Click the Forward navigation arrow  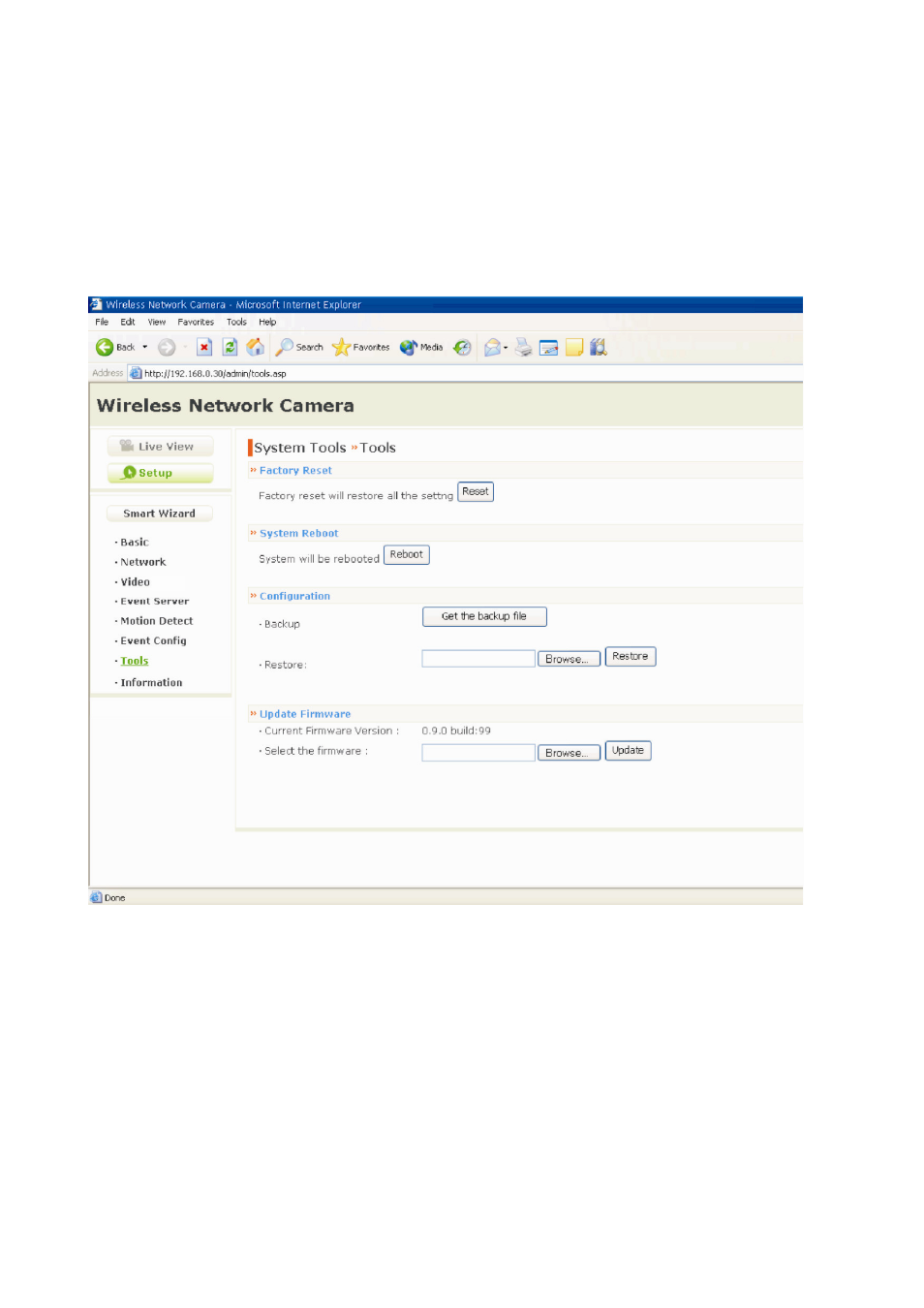coord(167,347)
